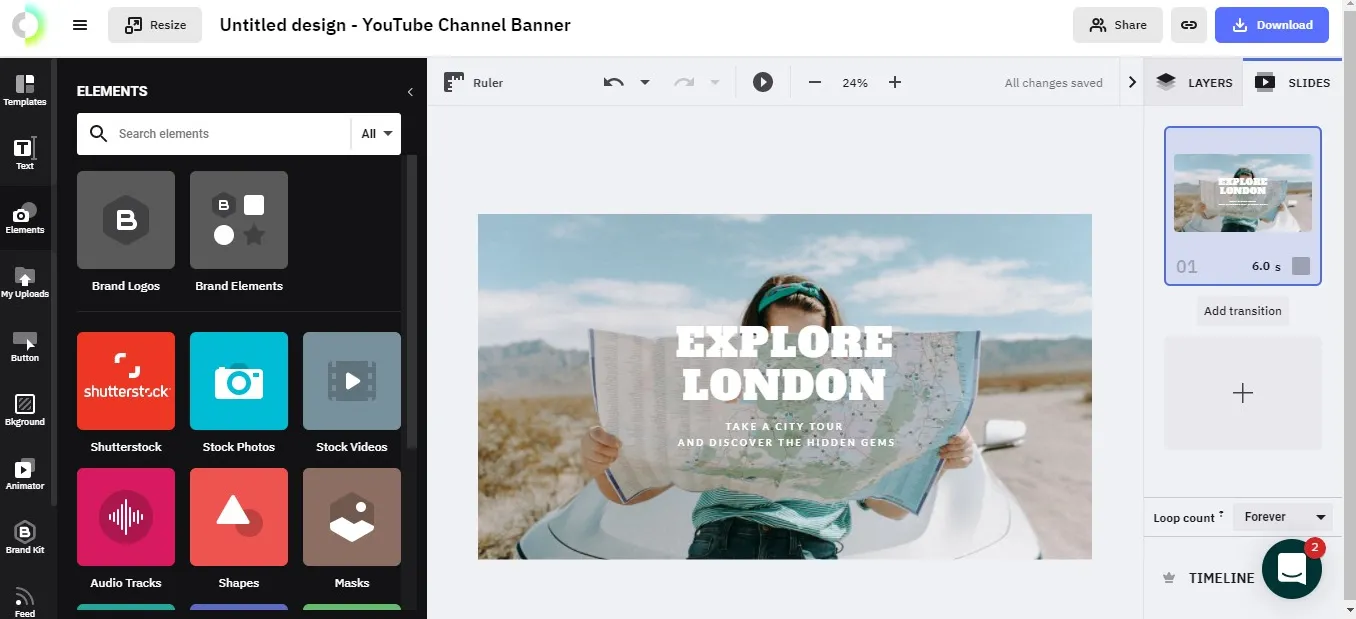Play the design preview
The width and height of the screenshot is (1356, 619).
(763, 82)
